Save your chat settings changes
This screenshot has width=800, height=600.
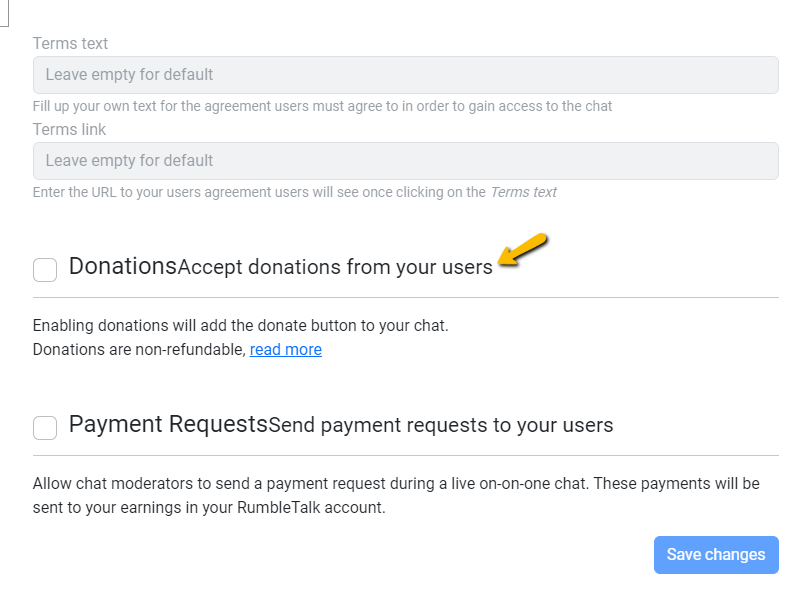(716, 555)
